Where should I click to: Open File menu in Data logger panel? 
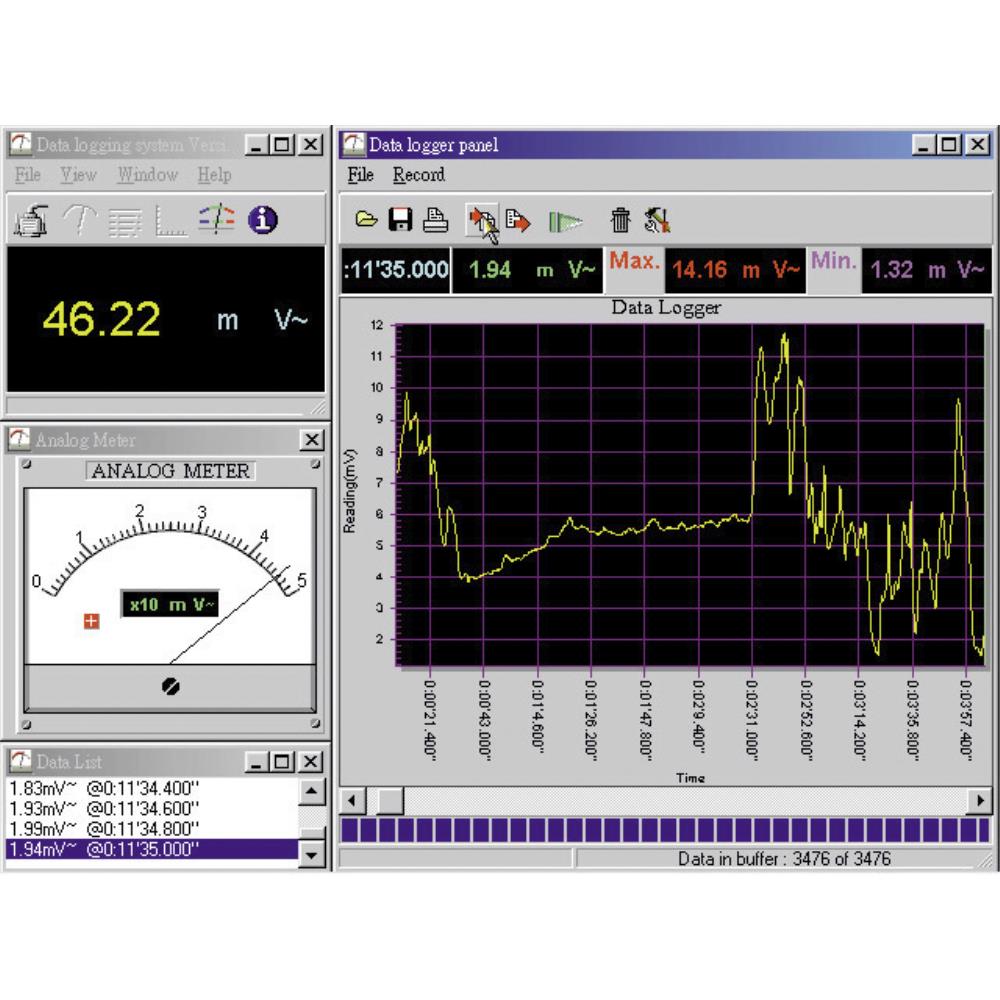pos(360,175)
